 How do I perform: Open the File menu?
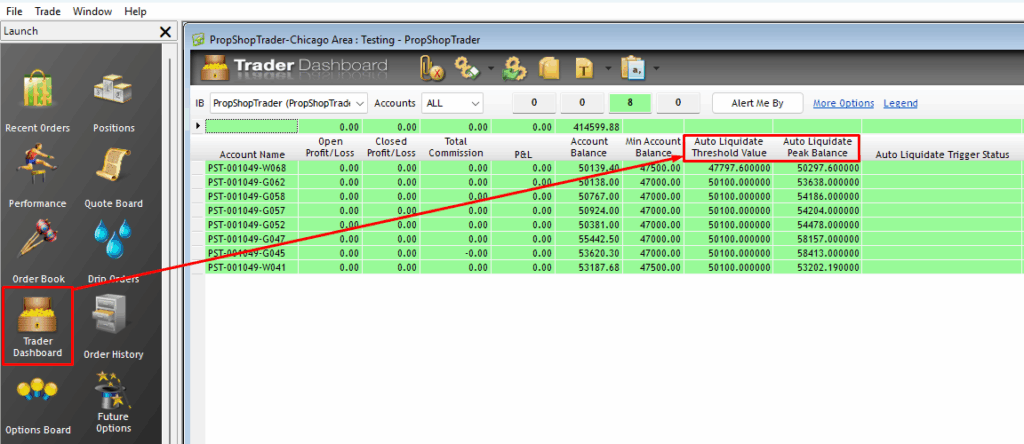[14, 11]
